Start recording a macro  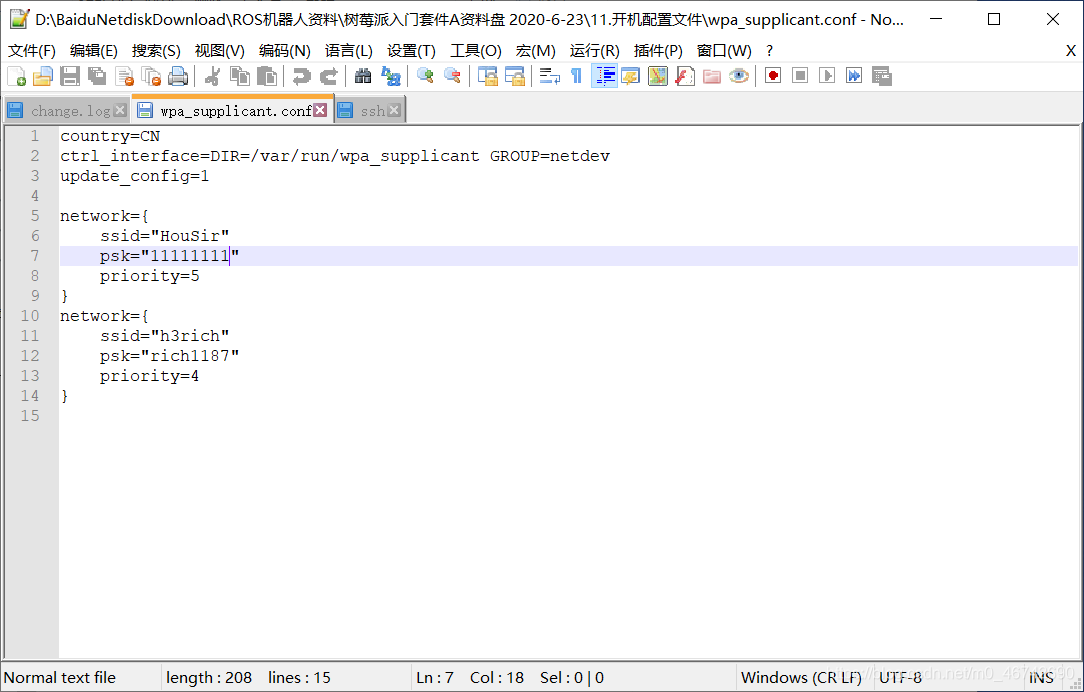(x=773, y=76)
